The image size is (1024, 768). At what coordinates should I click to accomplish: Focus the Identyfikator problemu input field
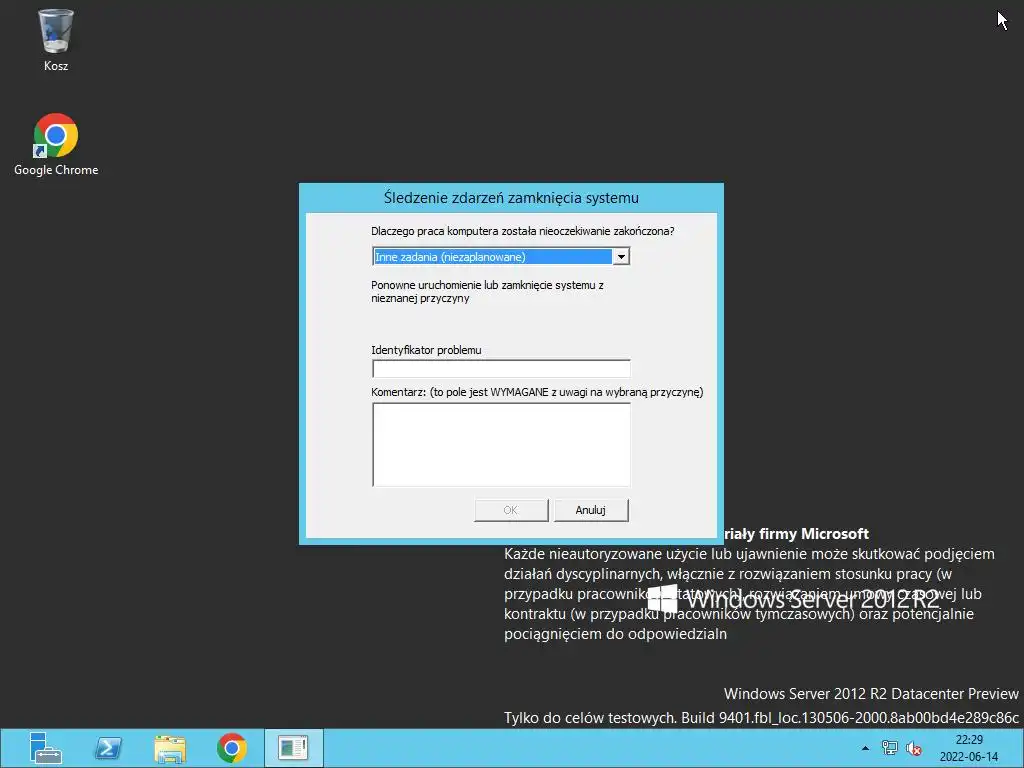click(x=501, y=369)
